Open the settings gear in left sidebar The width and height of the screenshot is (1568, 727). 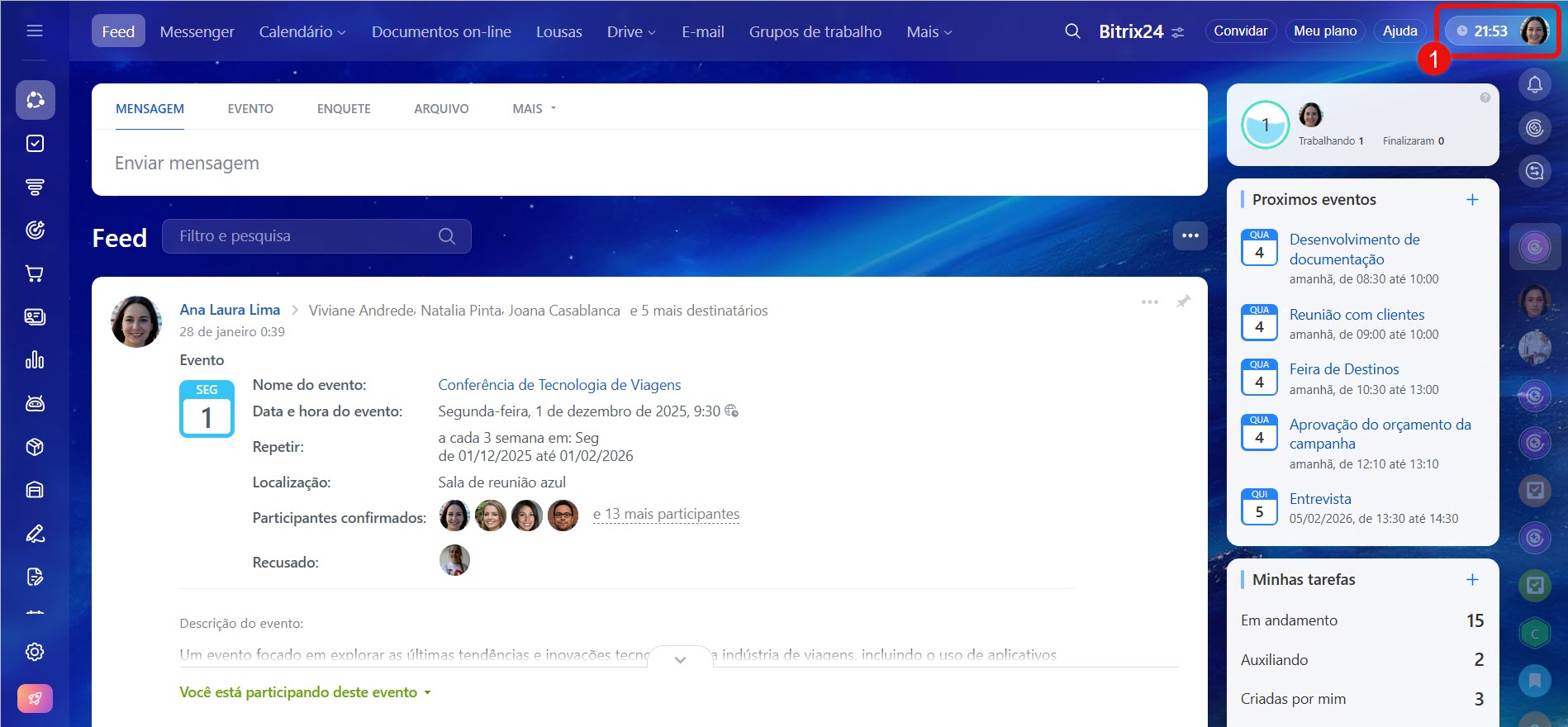35,652
